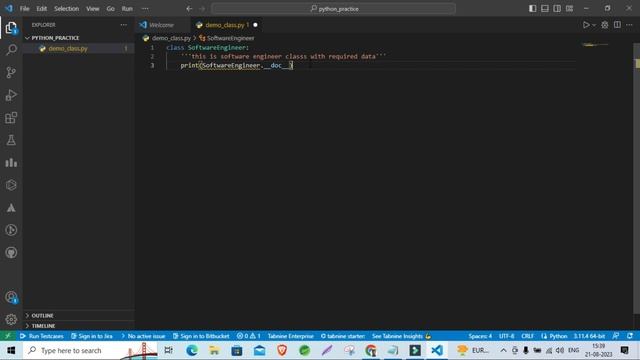Screen dimensions: 640x360
Task: Open the Extensions view
Action: pyautogui.click(x=11, y=118)
